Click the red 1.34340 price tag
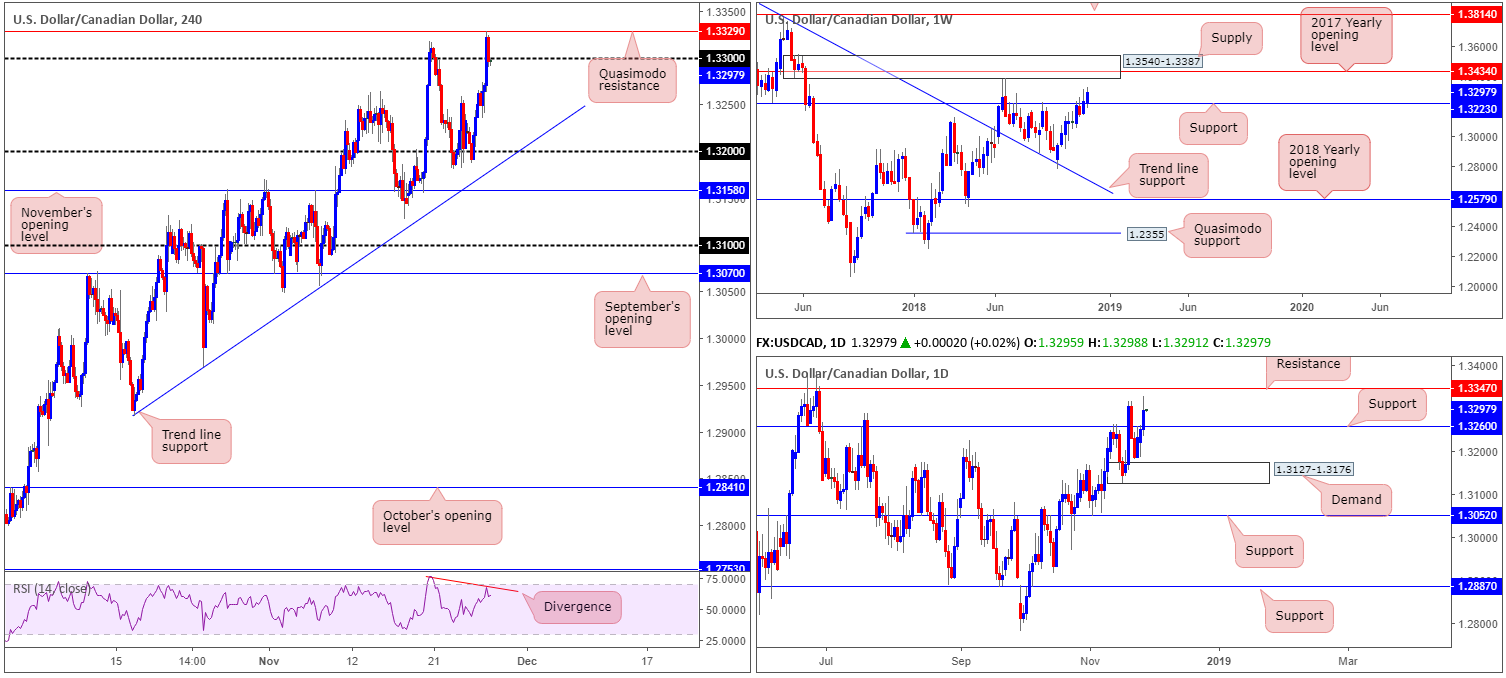Viewport: 1506px width, 678px height. 1476,72
